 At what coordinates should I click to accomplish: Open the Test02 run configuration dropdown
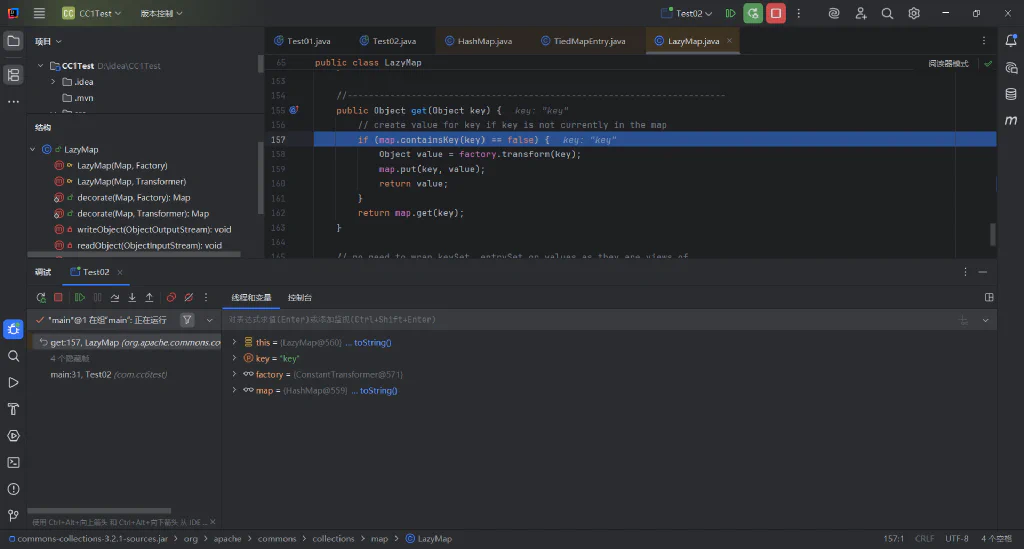click(686, 13)
